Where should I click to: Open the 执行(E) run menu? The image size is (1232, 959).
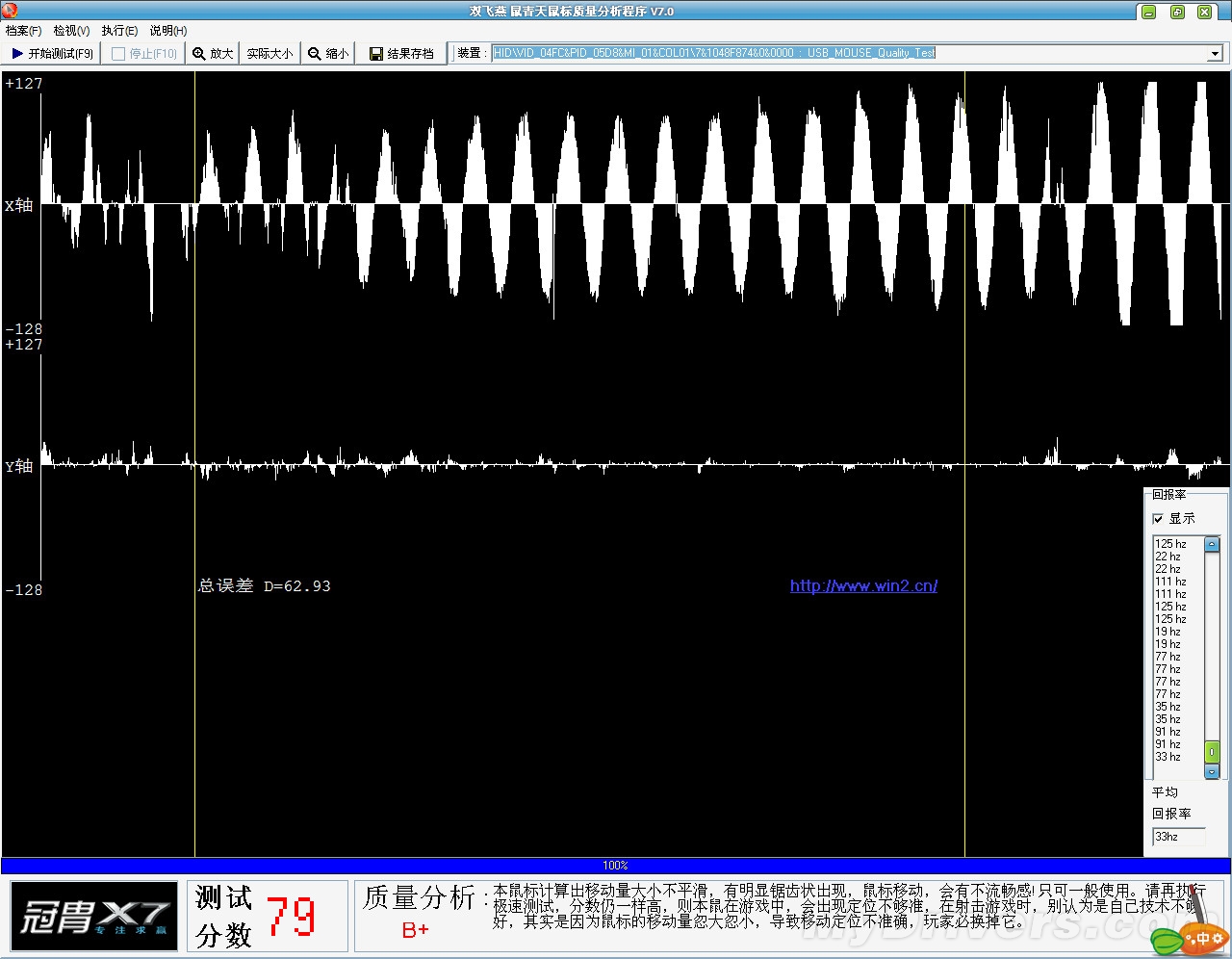pos(119,31)
